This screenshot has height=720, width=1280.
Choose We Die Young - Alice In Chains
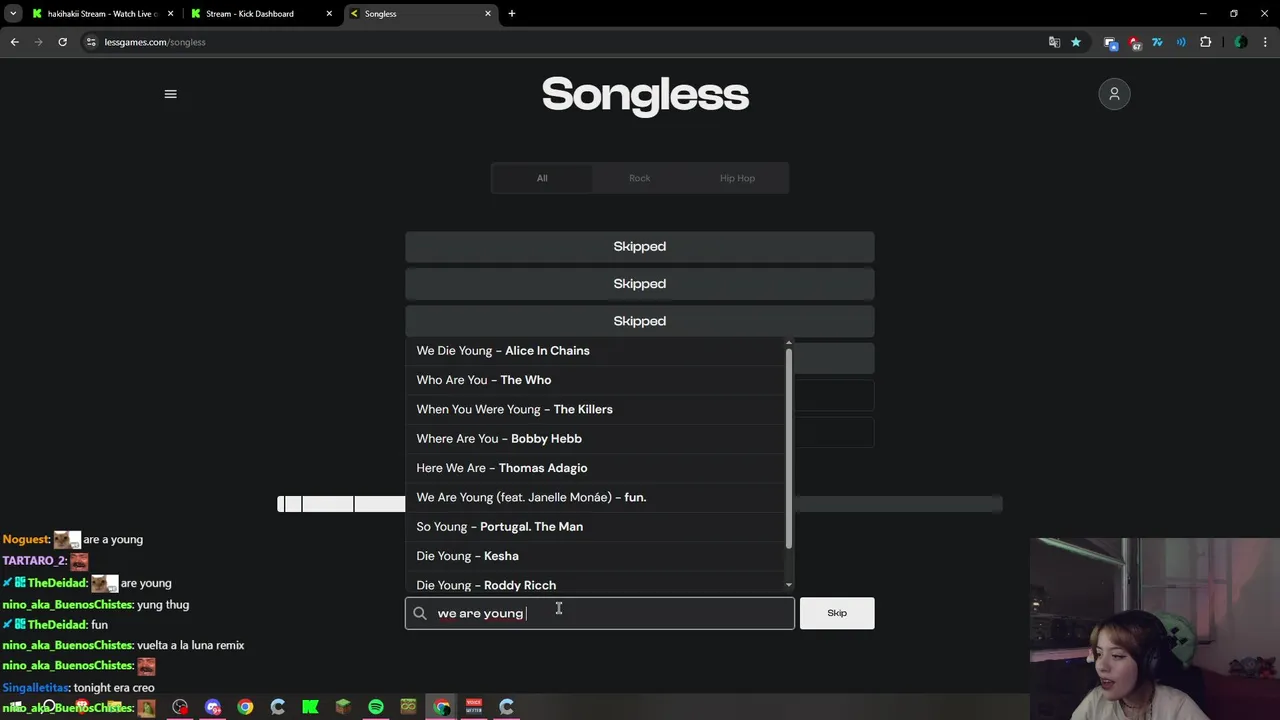pos(597,351)
